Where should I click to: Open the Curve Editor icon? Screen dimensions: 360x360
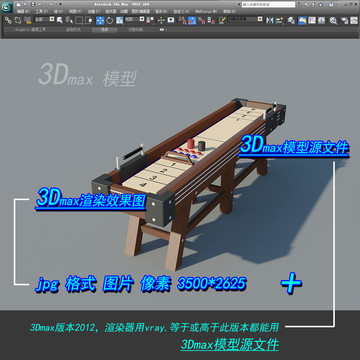tap(312, 20)
